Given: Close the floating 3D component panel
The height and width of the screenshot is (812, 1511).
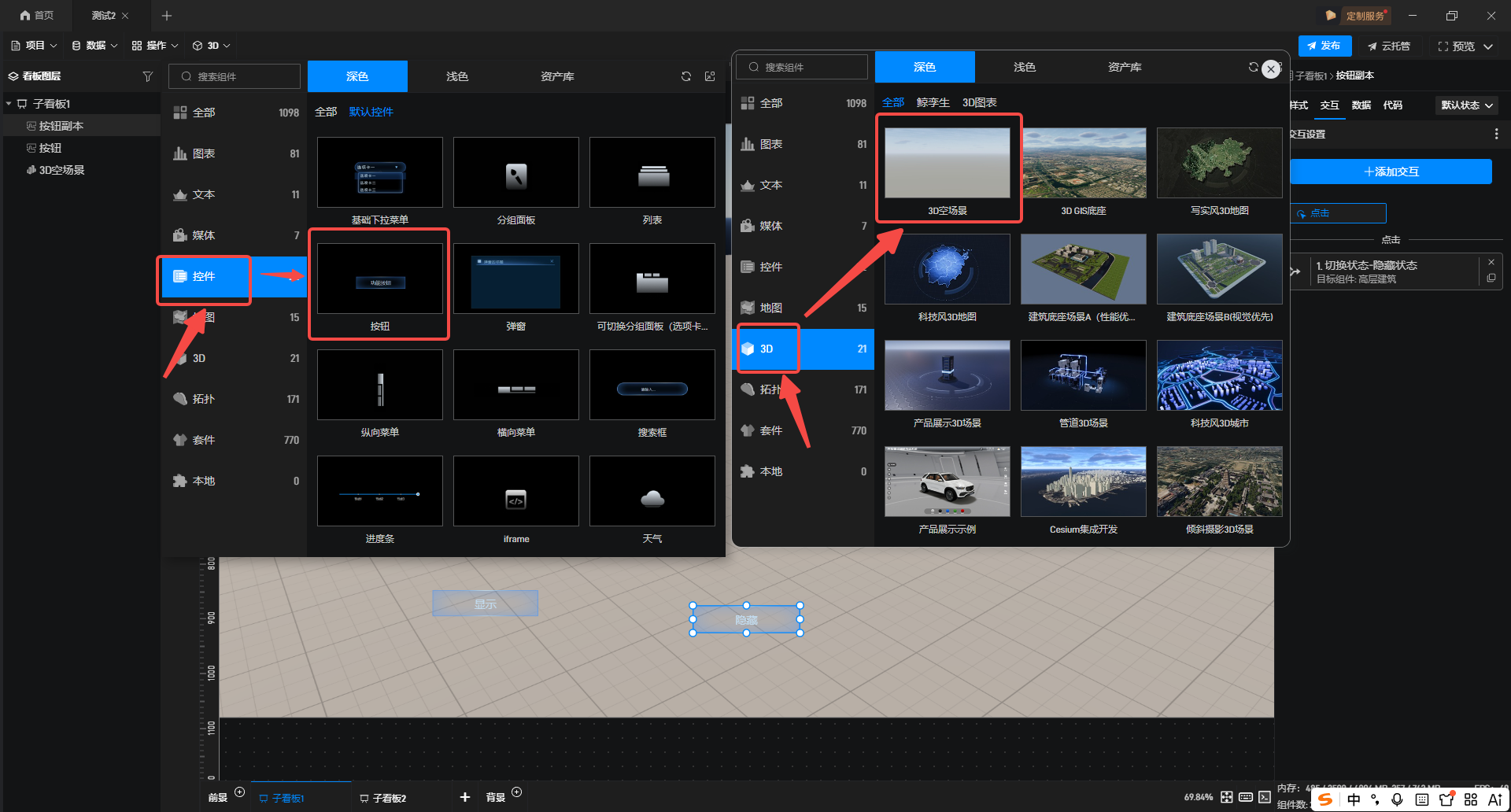Looking at the screenshot, I should [x=1270, y=69].
